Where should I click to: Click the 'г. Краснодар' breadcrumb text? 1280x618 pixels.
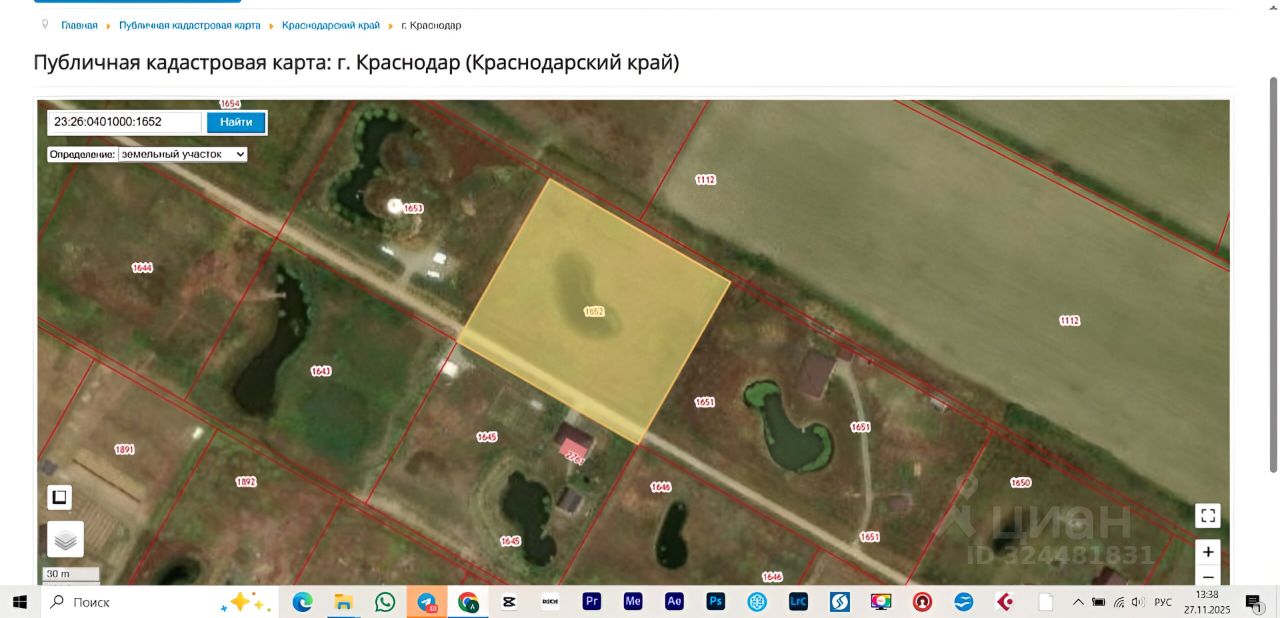[x=431, y=25]
